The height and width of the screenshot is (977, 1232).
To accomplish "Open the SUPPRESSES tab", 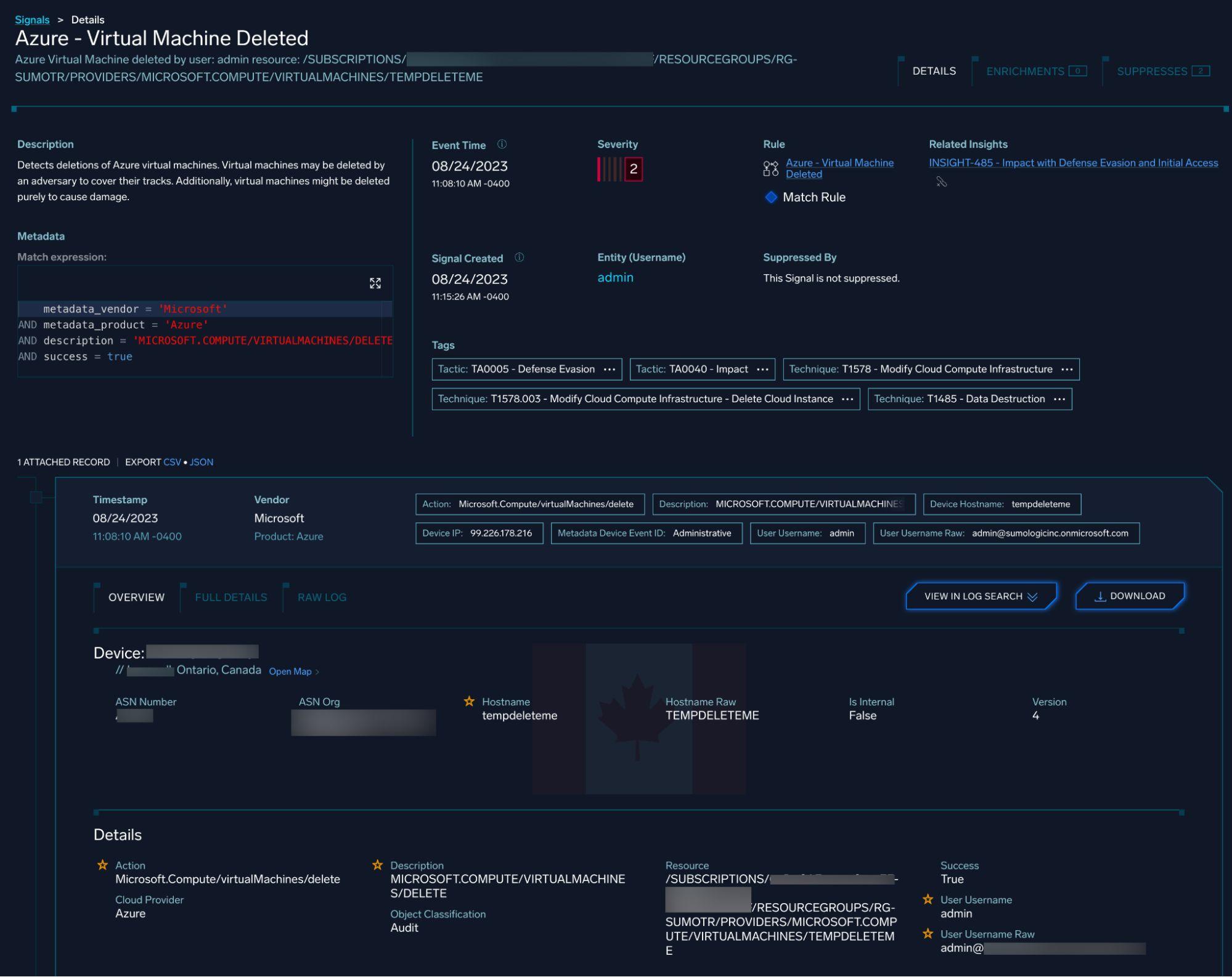I will (1152, 70).
